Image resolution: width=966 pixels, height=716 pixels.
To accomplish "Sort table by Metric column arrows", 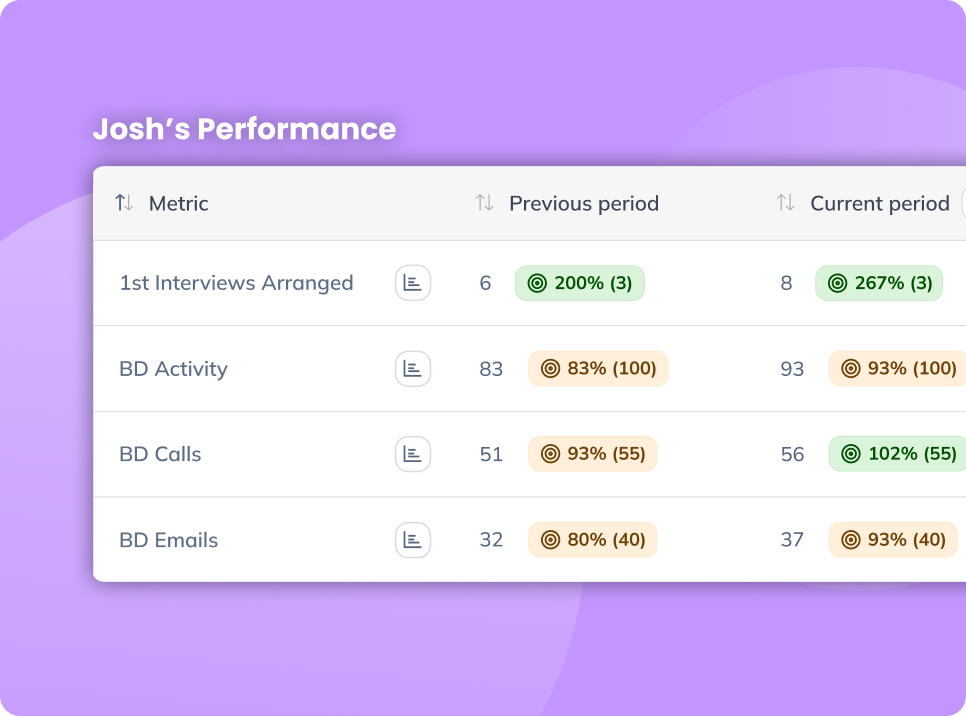I will (124, 202).
